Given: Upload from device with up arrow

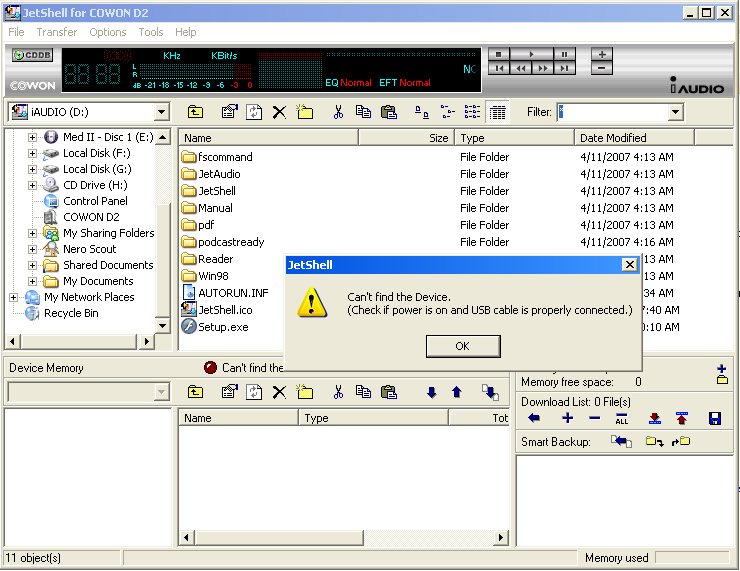Looking at the screenshot, I should (x=456, y=393).
